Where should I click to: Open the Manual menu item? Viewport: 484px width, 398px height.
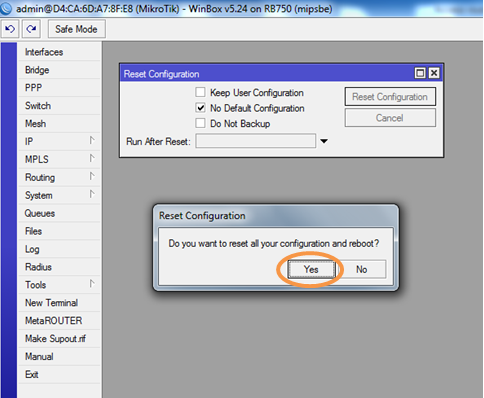click(59, 357)
